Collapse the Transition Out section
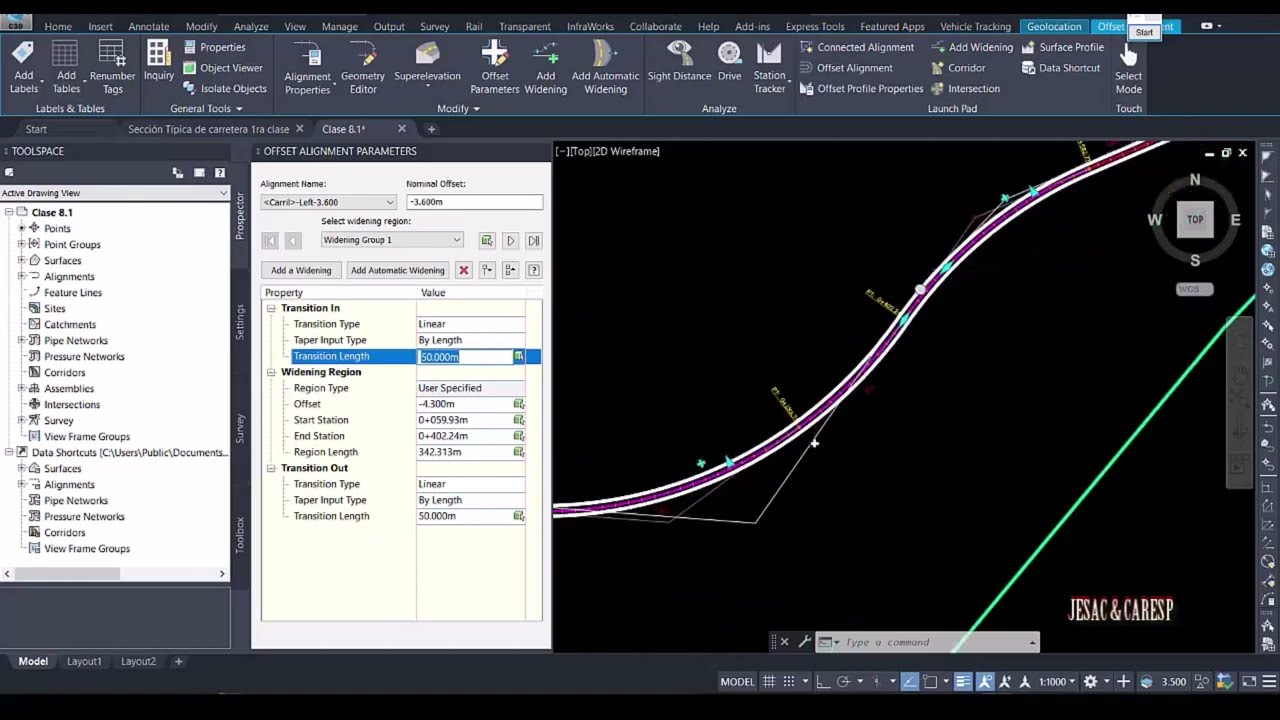Viewport: 1280px width, 720px height. [x=271, y=468]
